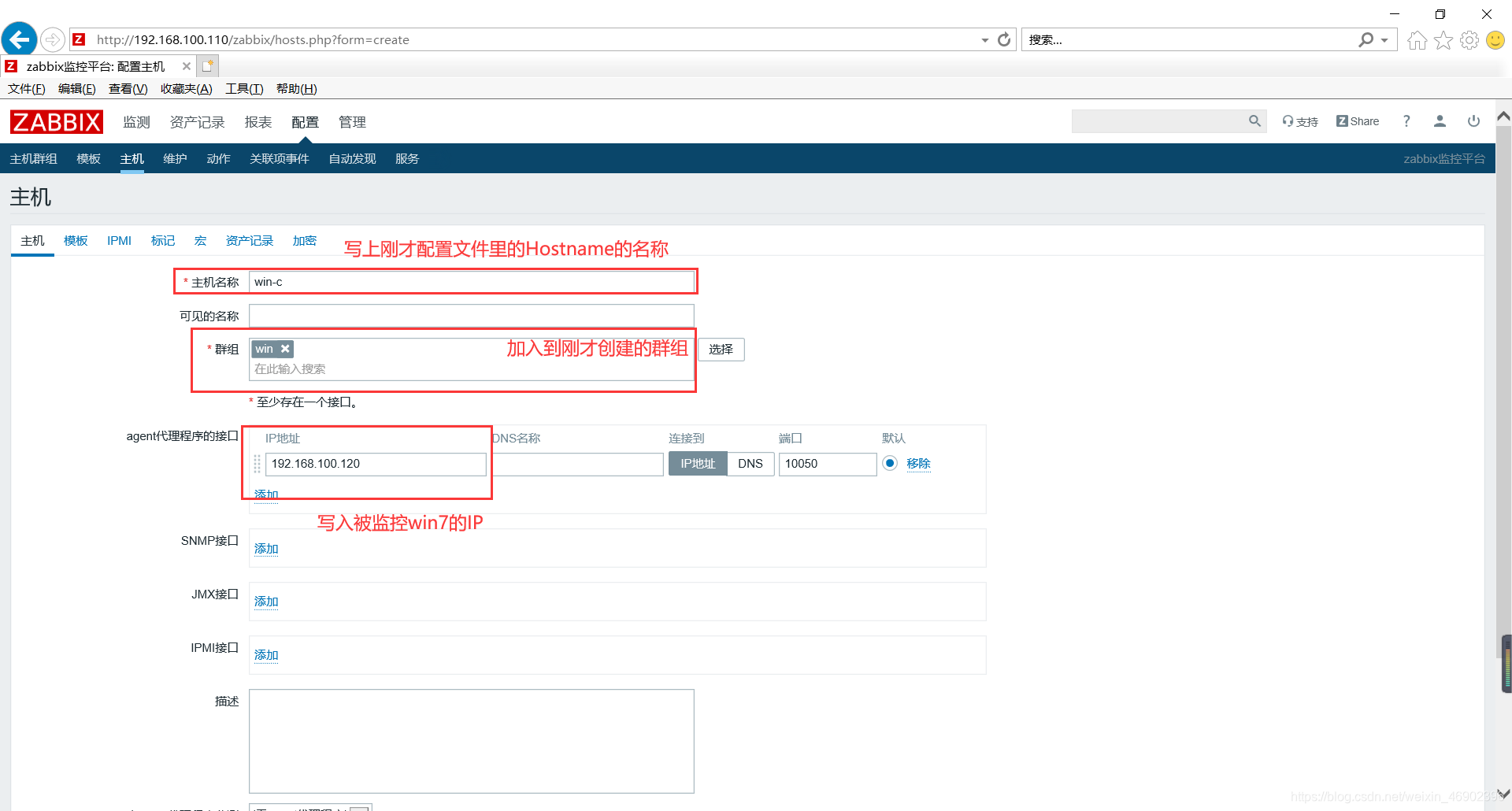
Task: Click the 选择 group button
Action: pyautogui.click(x=721, y=350)
